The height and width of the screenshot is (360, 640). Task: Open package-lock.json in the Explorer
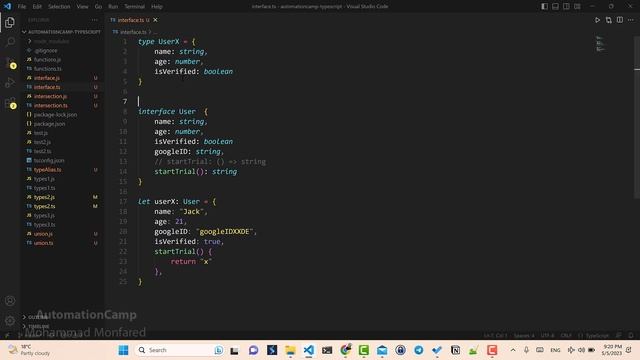click(61, 115)
